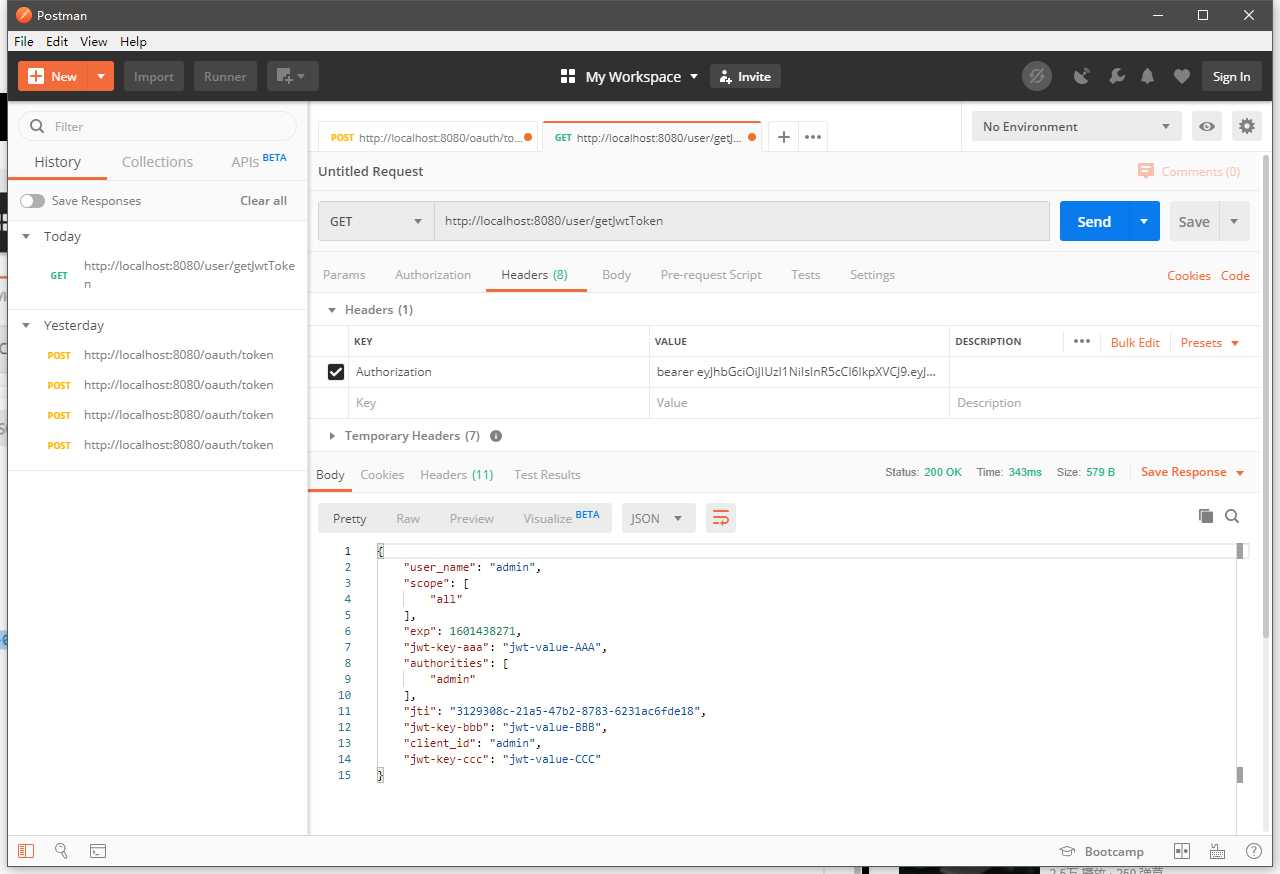
Task: Click the Comments (0) button
Action: (1189, 171)
